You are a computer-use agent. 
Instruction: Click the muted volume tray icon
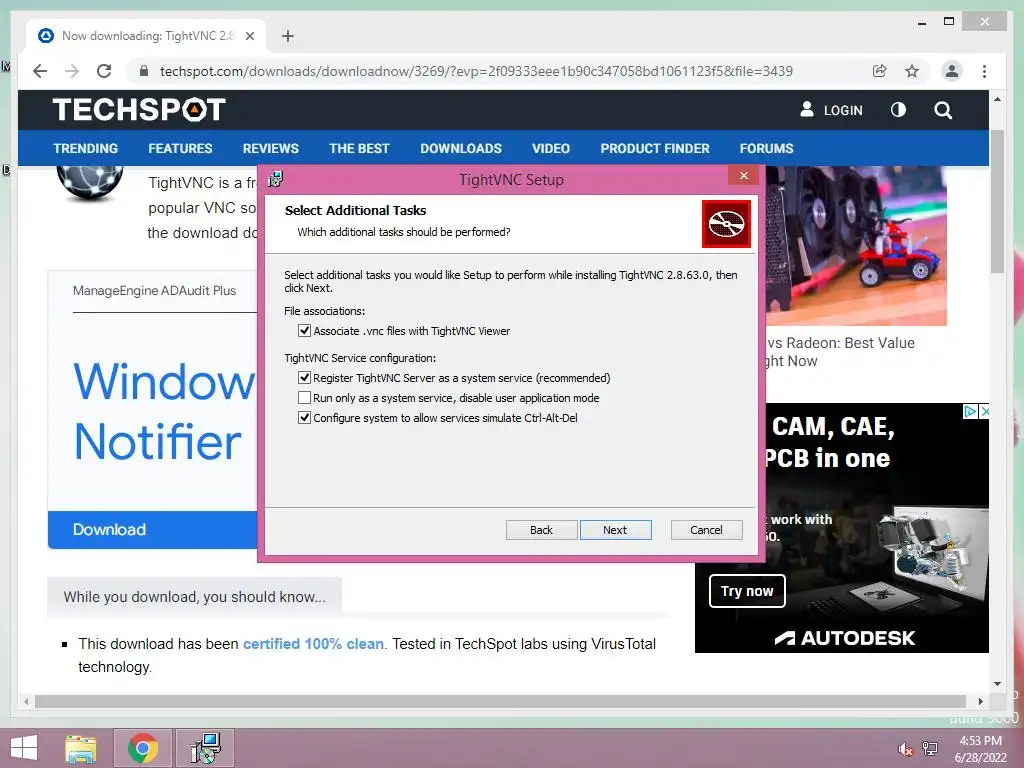(x=905, y=749)
